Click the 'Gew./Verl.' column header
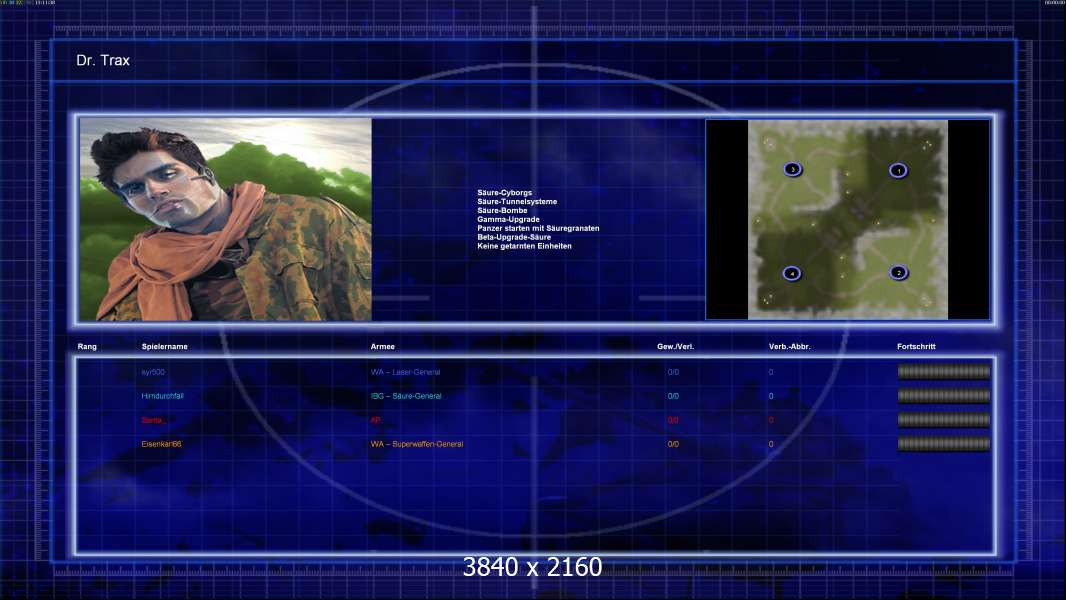This screenshot has width=1066, height=600. [676, 347]
